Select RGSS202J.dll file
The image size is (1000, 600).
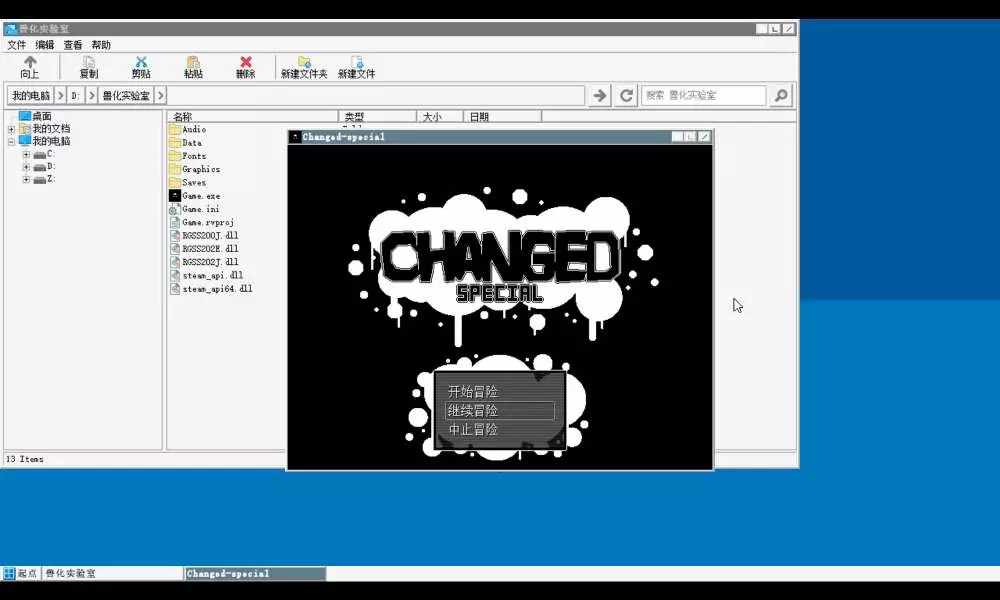point(204,262)
